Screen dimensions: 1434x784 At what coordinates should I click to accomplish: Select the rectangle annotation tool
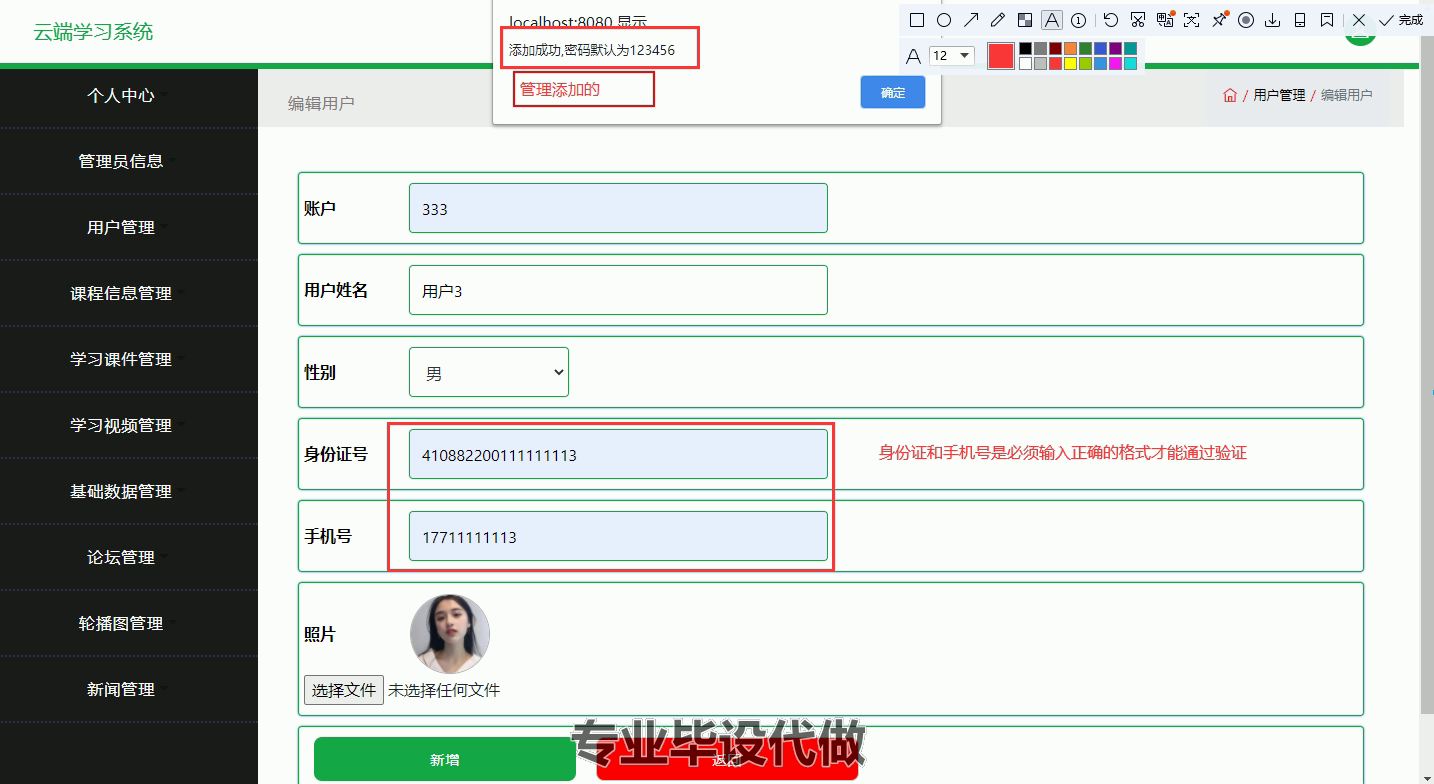pyautogui.click(x=917, y=20)
